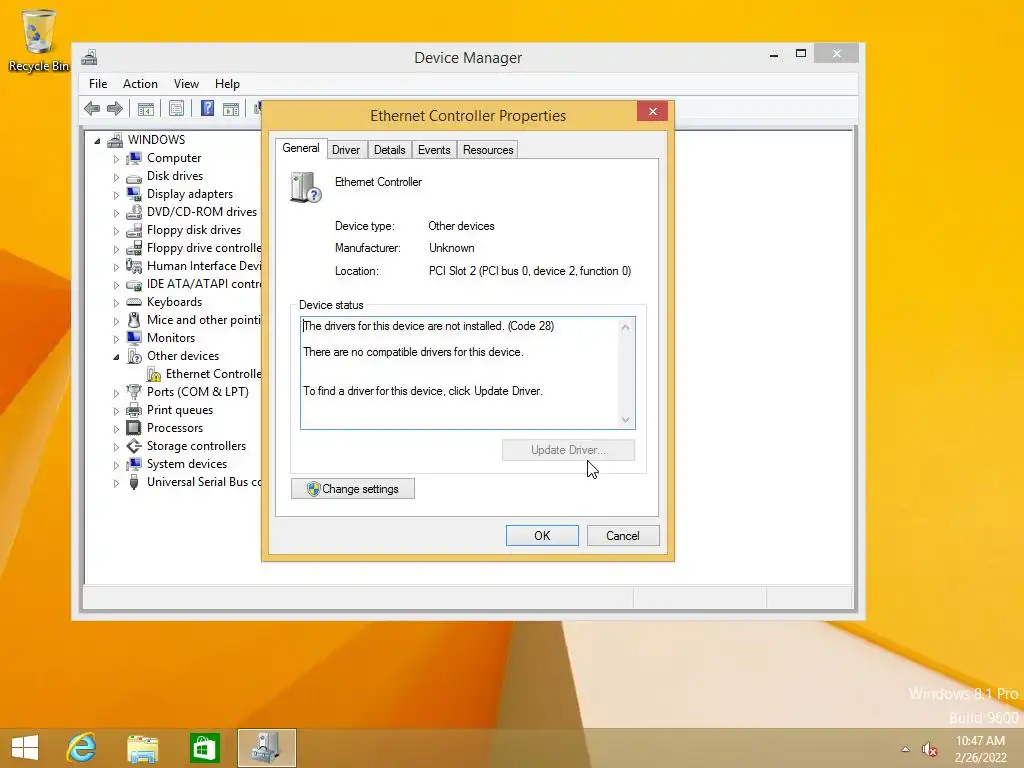The image size is (1024, 768).
Task: Open Internet Explorer from the taskbar
Action: (x=82, y=748)
